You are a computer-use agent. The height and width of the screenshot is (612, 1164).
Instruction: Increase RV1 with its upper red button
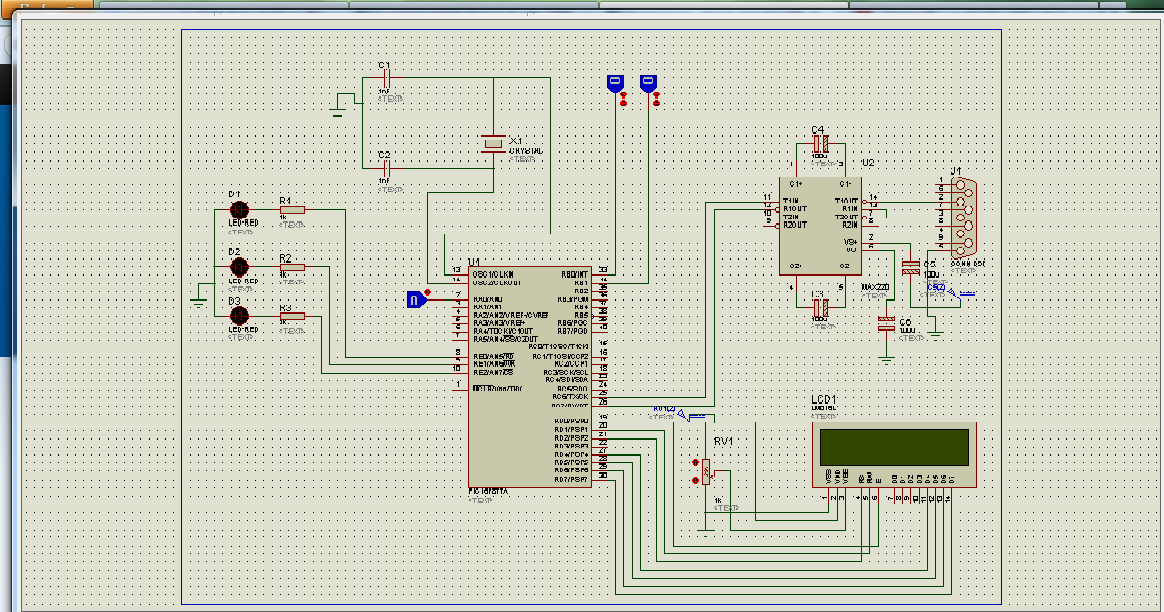(693, 463)
